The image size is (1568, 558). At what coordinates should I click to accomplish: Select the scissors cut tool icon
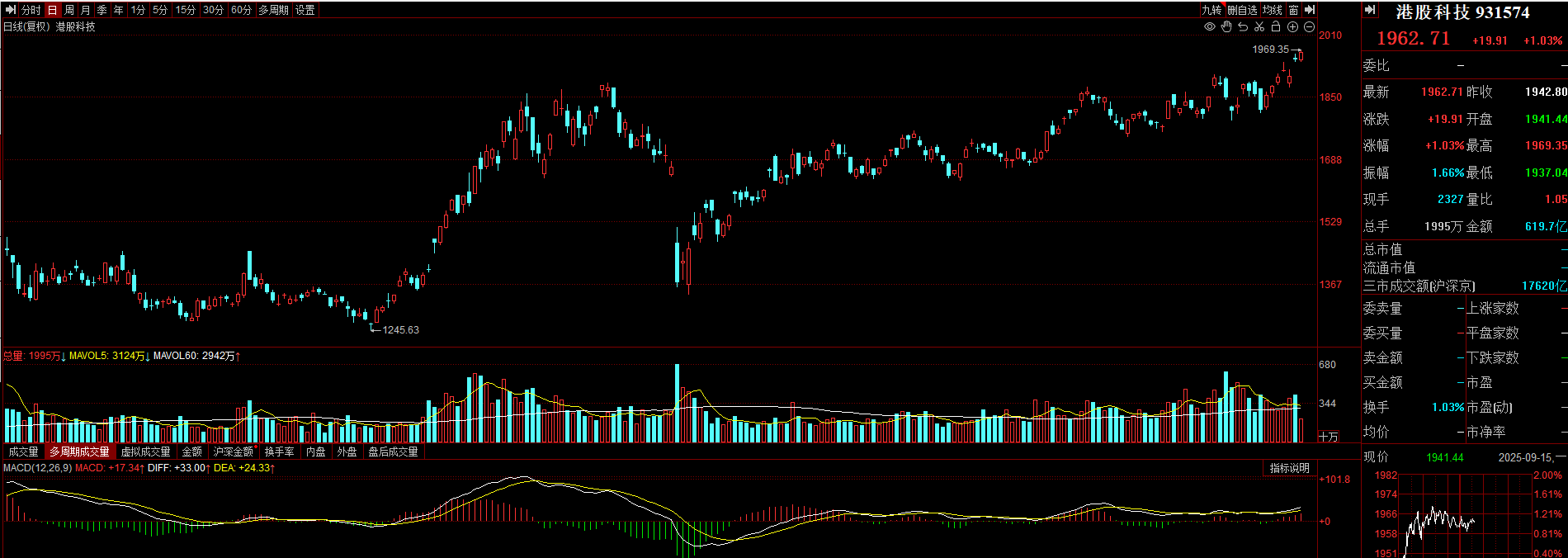click(1259, 27)
